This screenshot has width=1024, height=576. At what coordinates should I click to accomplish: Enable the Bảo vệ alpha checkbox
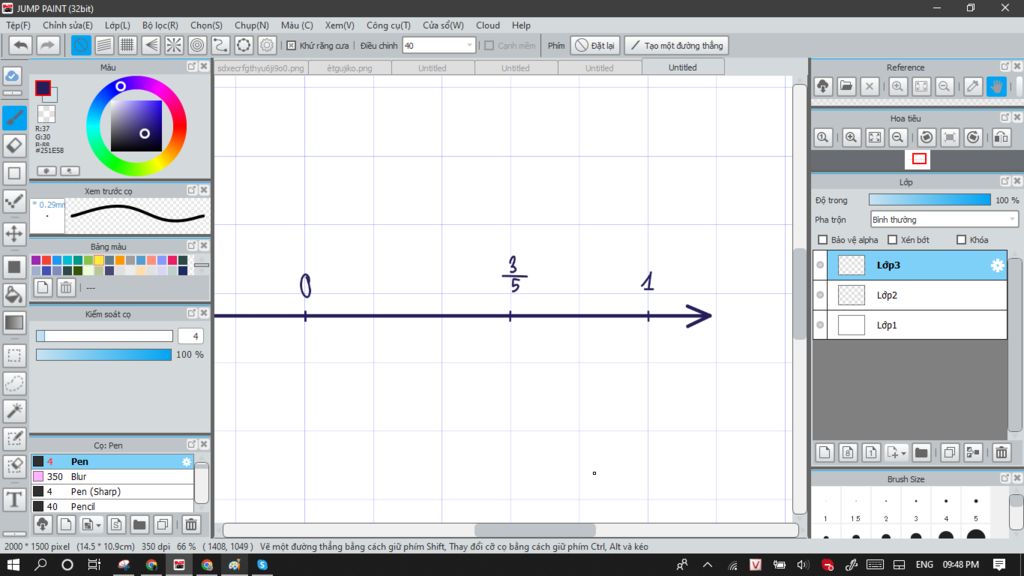tap(823, 240)
